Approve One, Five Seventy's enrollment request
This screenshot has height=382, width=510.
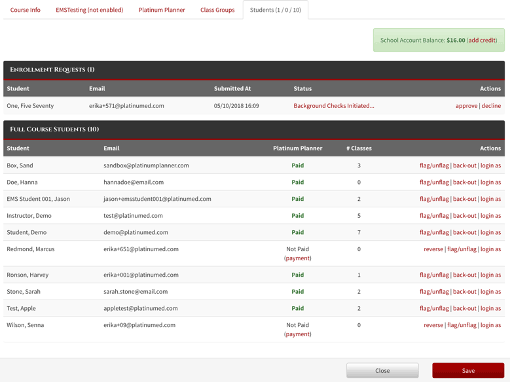466,106
